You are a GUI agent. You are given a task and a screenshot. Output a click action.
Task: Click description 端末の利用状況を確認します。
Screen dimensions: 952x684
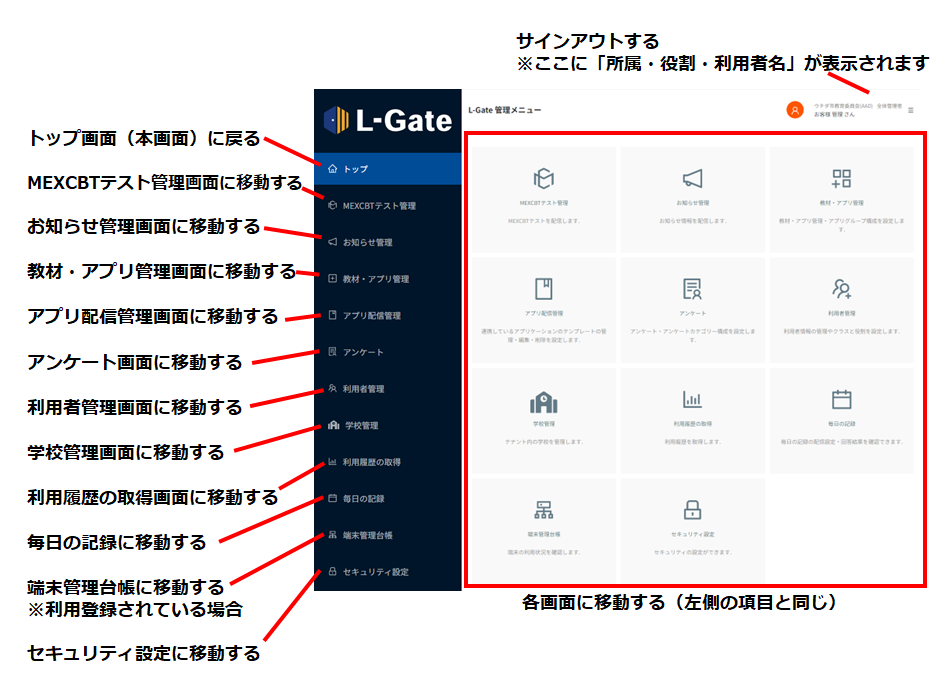543,552
